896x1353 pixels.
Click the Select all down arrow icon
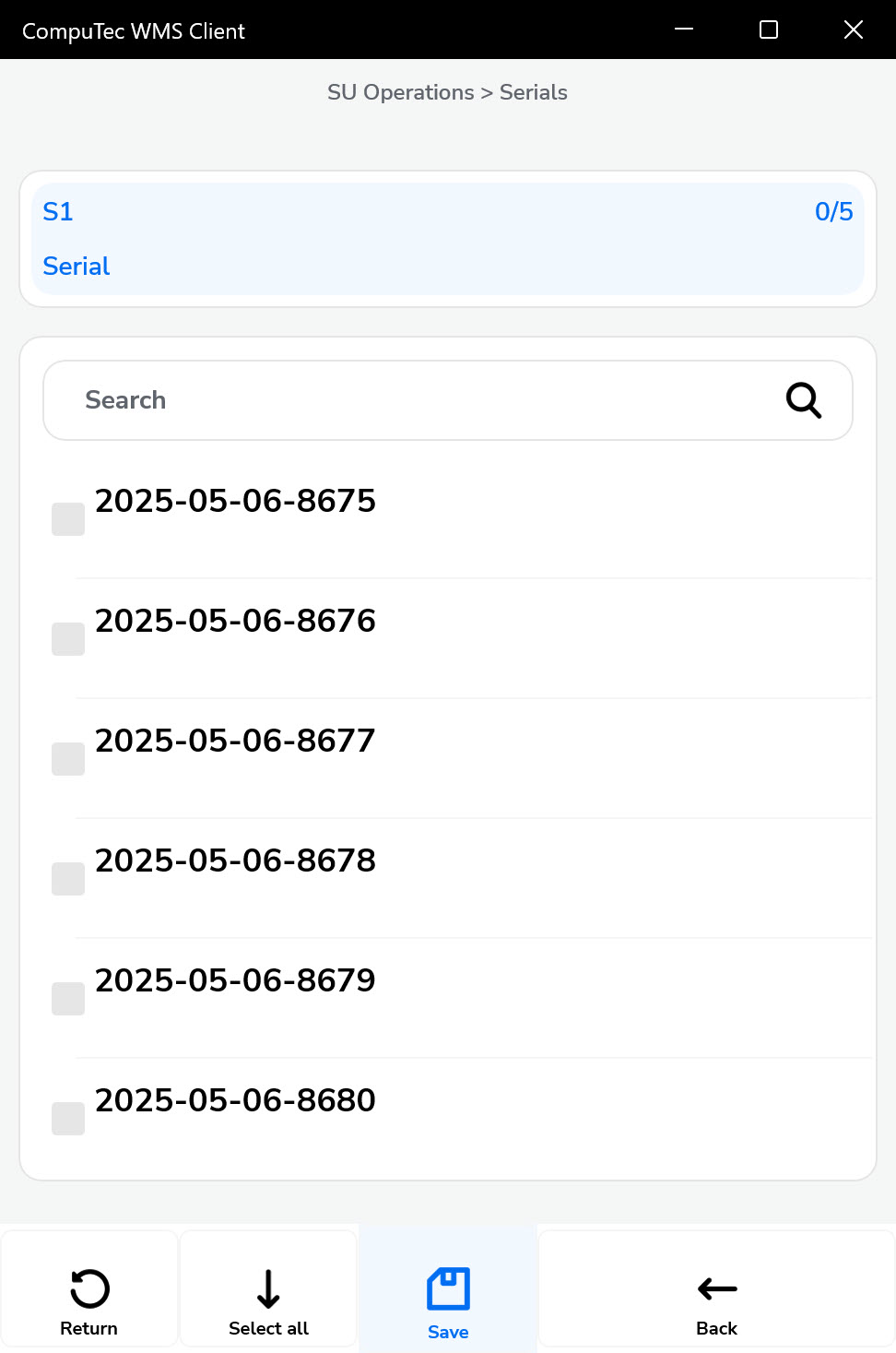(268, 1288)
